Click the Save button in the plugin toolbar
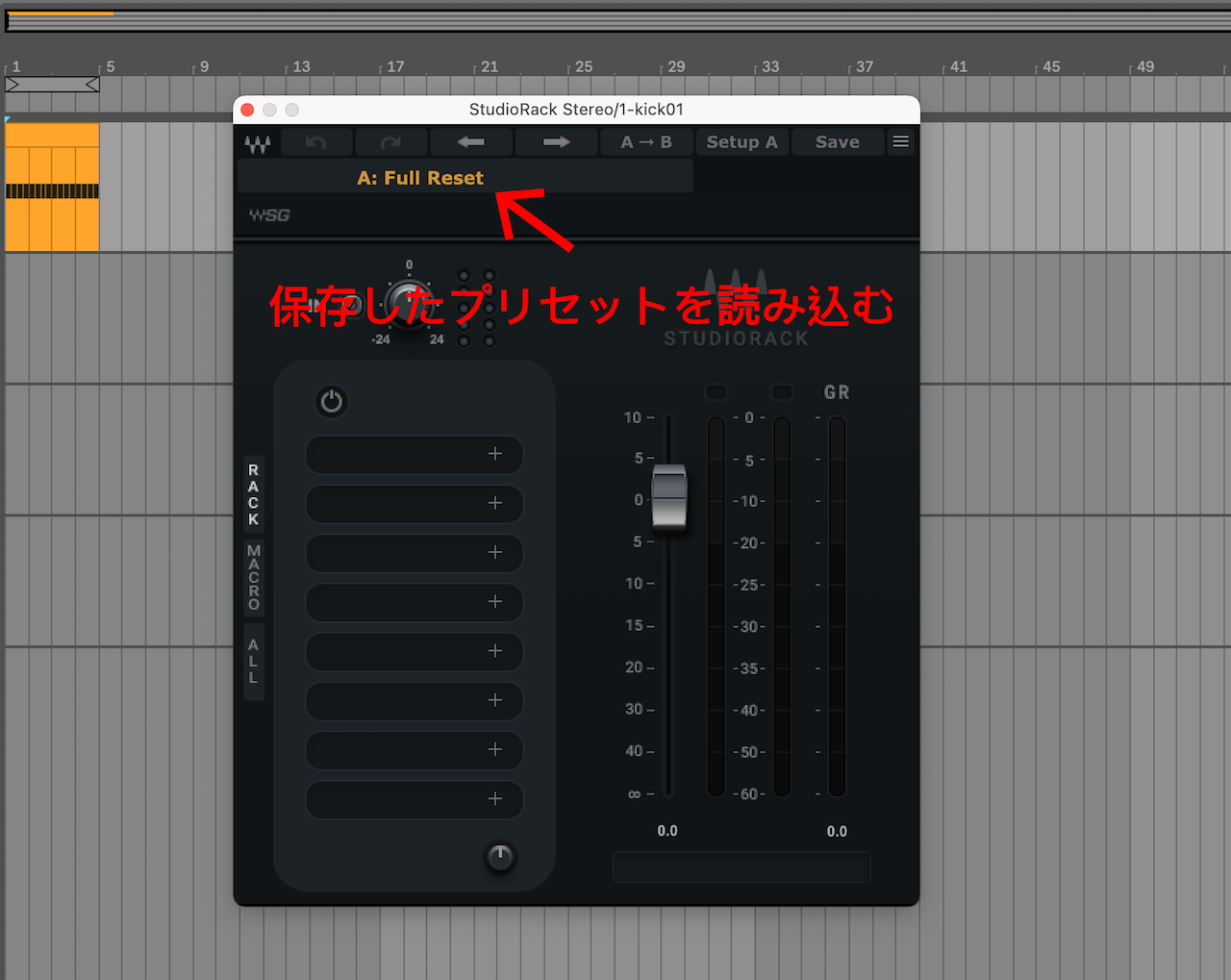Screen dimensions: 1231x980 (838, 142)
